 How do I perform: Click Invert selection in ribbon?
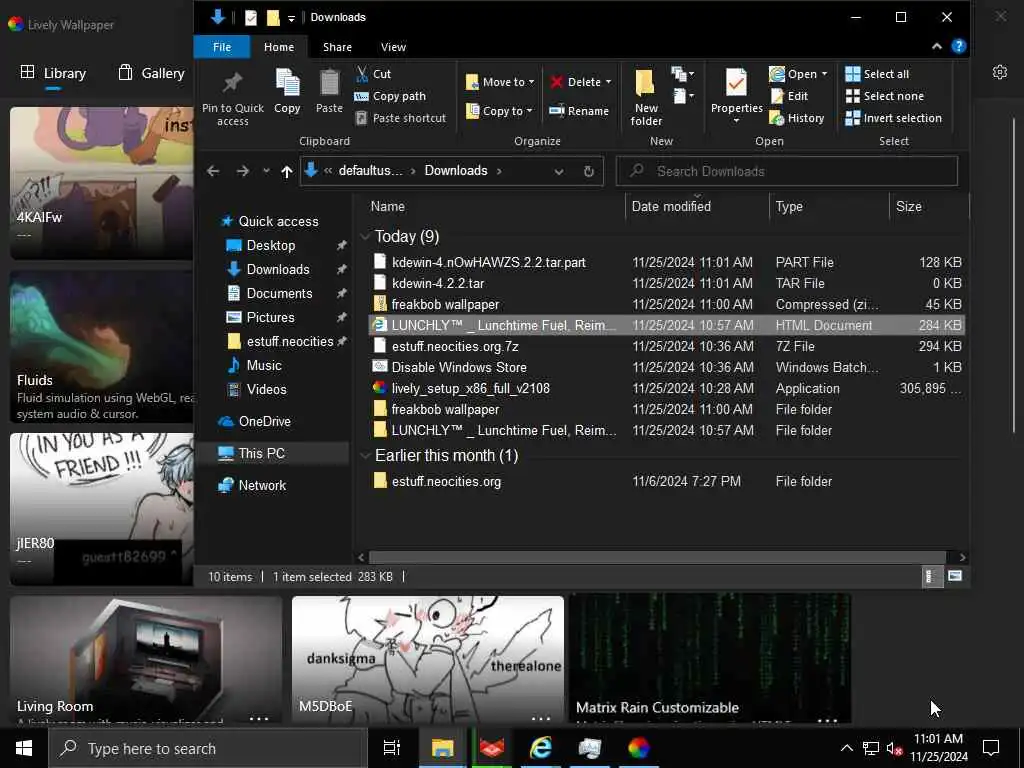tap(893, 118)
